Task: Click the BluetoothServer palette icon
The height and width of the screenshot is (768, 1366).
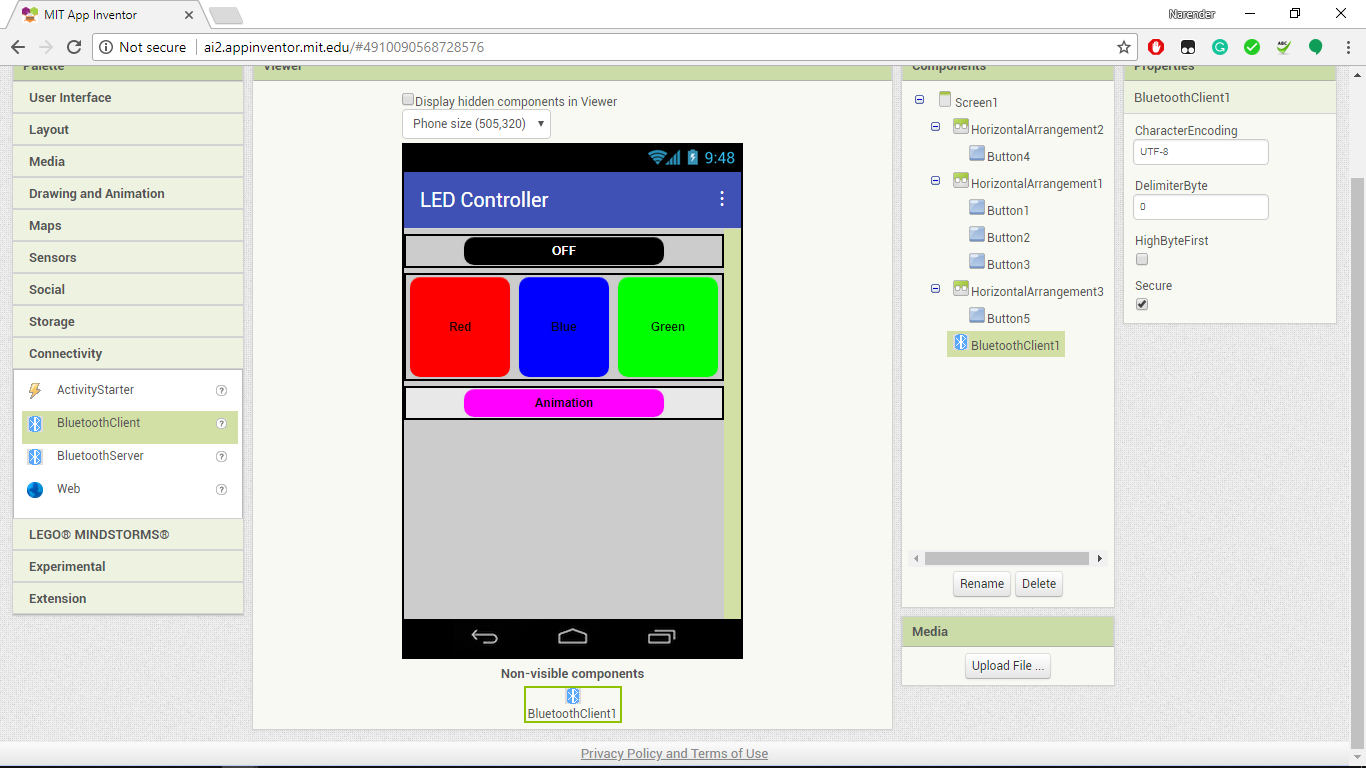Action: tap(35, 457)
